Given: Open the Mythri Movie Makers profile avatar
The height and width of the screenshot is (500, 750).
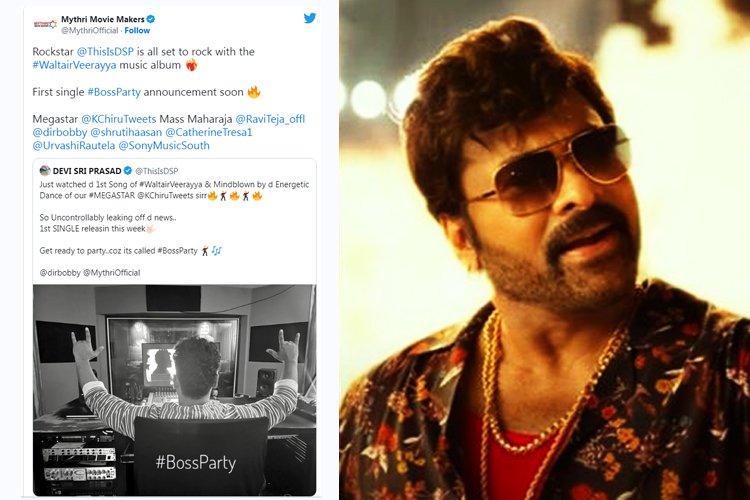Looking at the screenshot, I should click(44, 22).
